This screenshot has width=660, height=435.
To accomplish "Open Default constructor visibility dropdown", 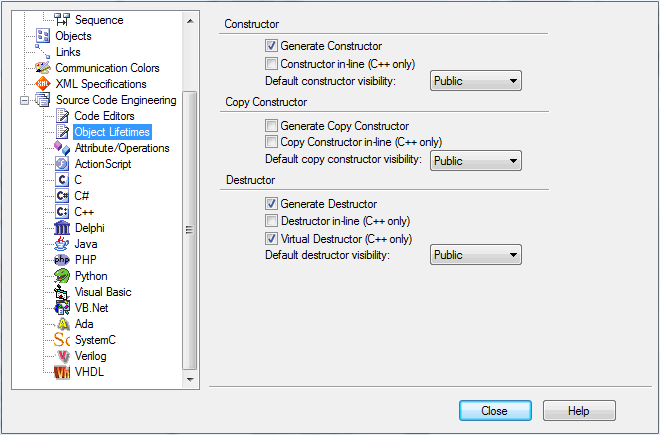I will click(476, 81).
